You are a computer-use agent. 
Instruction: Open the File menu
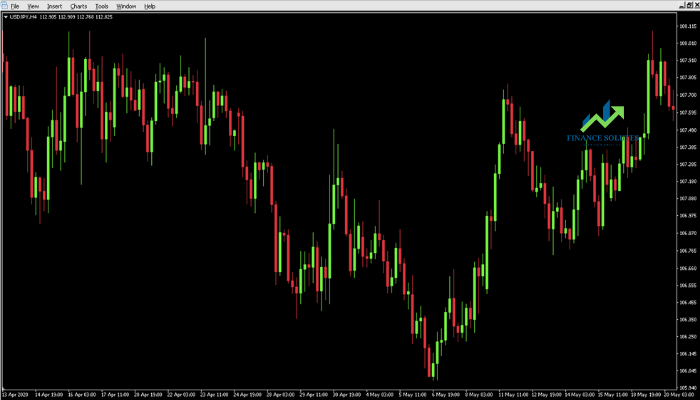15,6
